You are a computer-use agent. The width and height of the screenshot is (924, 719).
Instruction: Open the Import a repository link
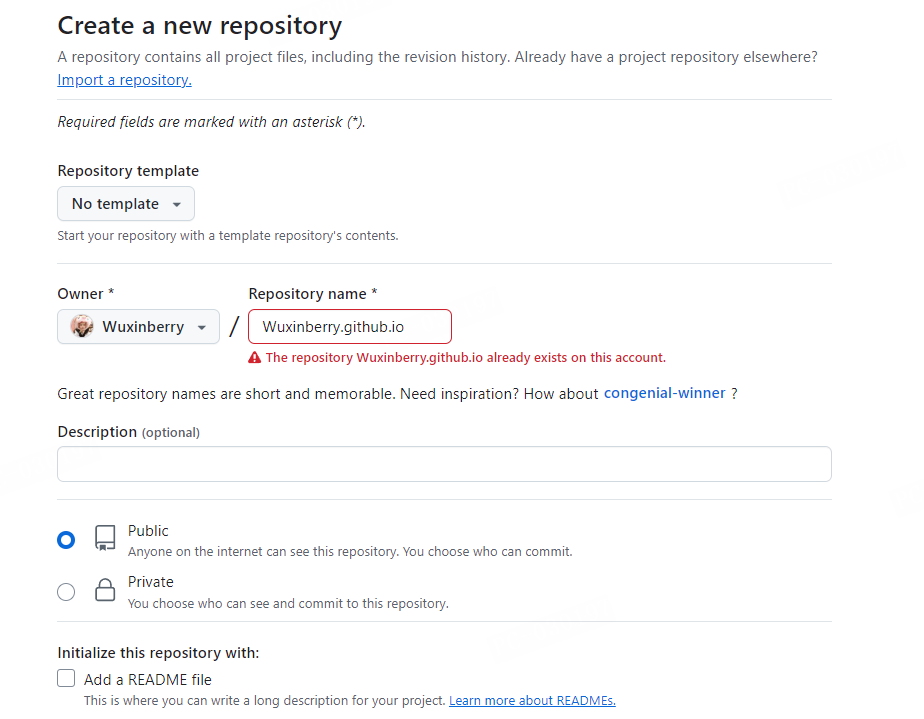[x=124, y=80]
